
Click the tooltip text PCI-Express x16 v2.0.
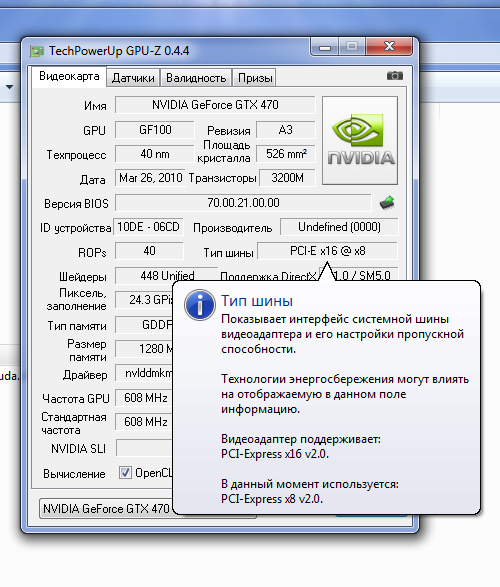click(275, 454)
